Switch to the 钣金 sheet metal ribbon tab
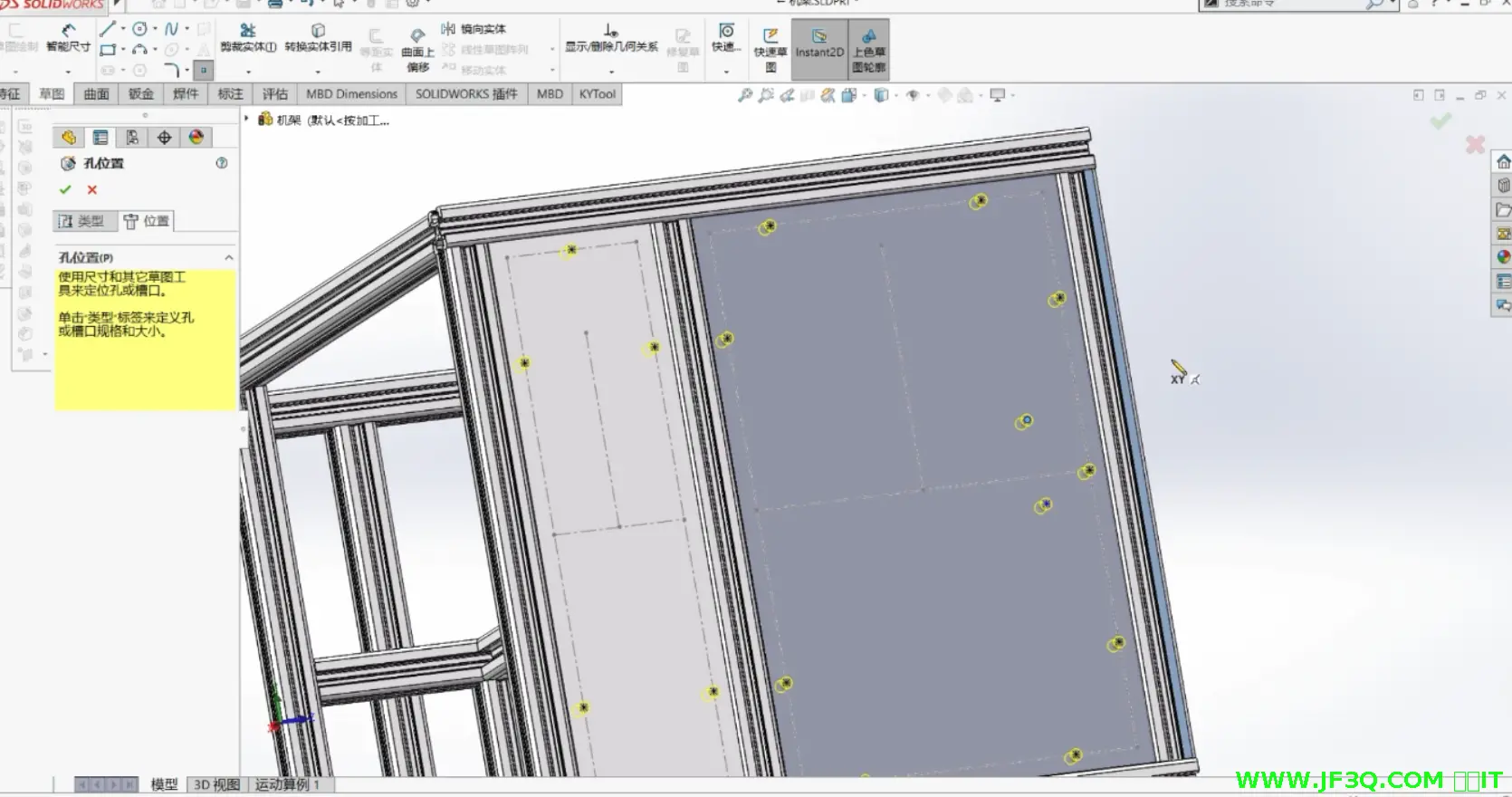 pos(140,94)
